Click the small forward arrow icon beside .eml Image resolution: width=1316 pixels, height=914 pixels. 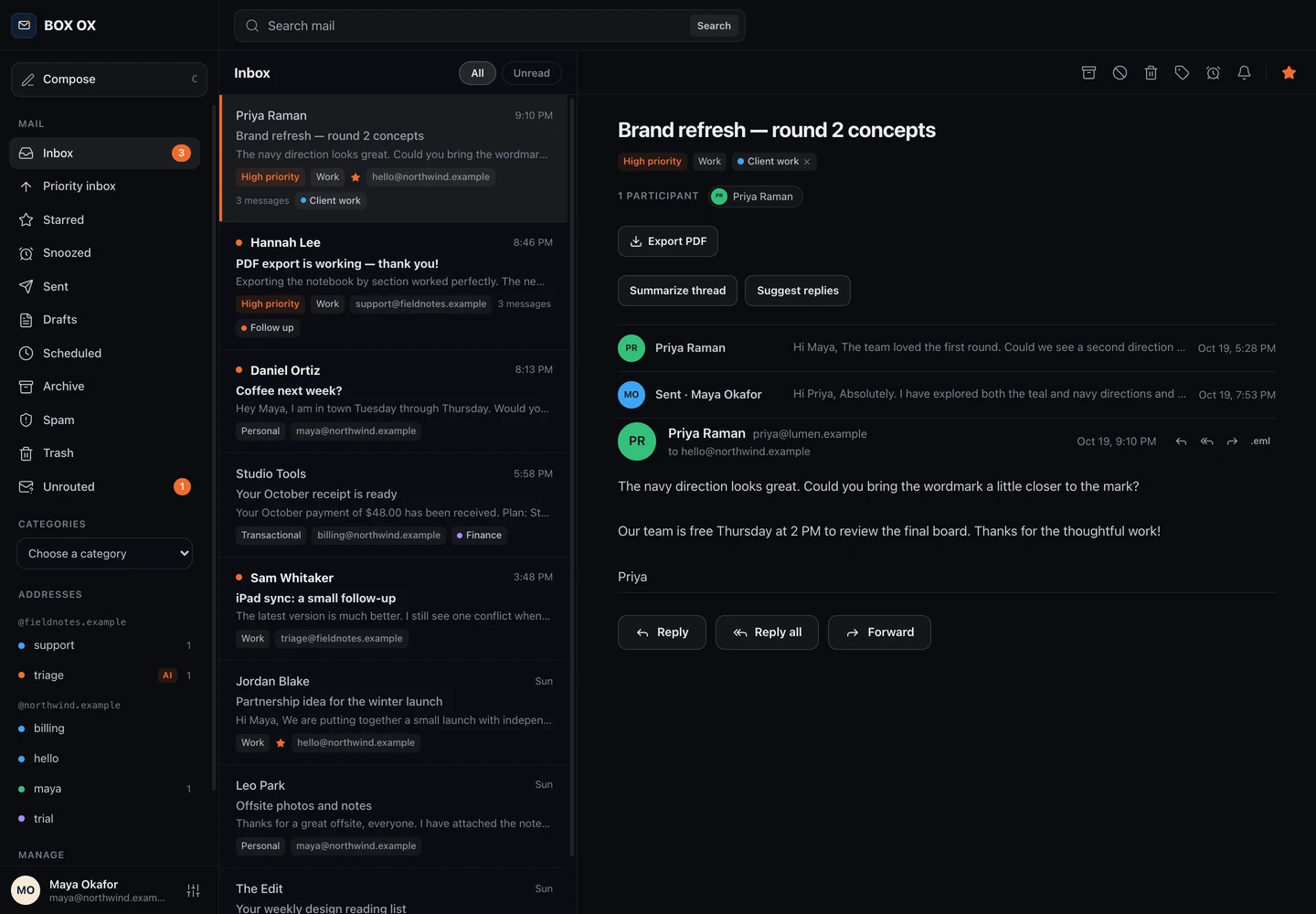pyautogui.click(x=1232, y=441)
